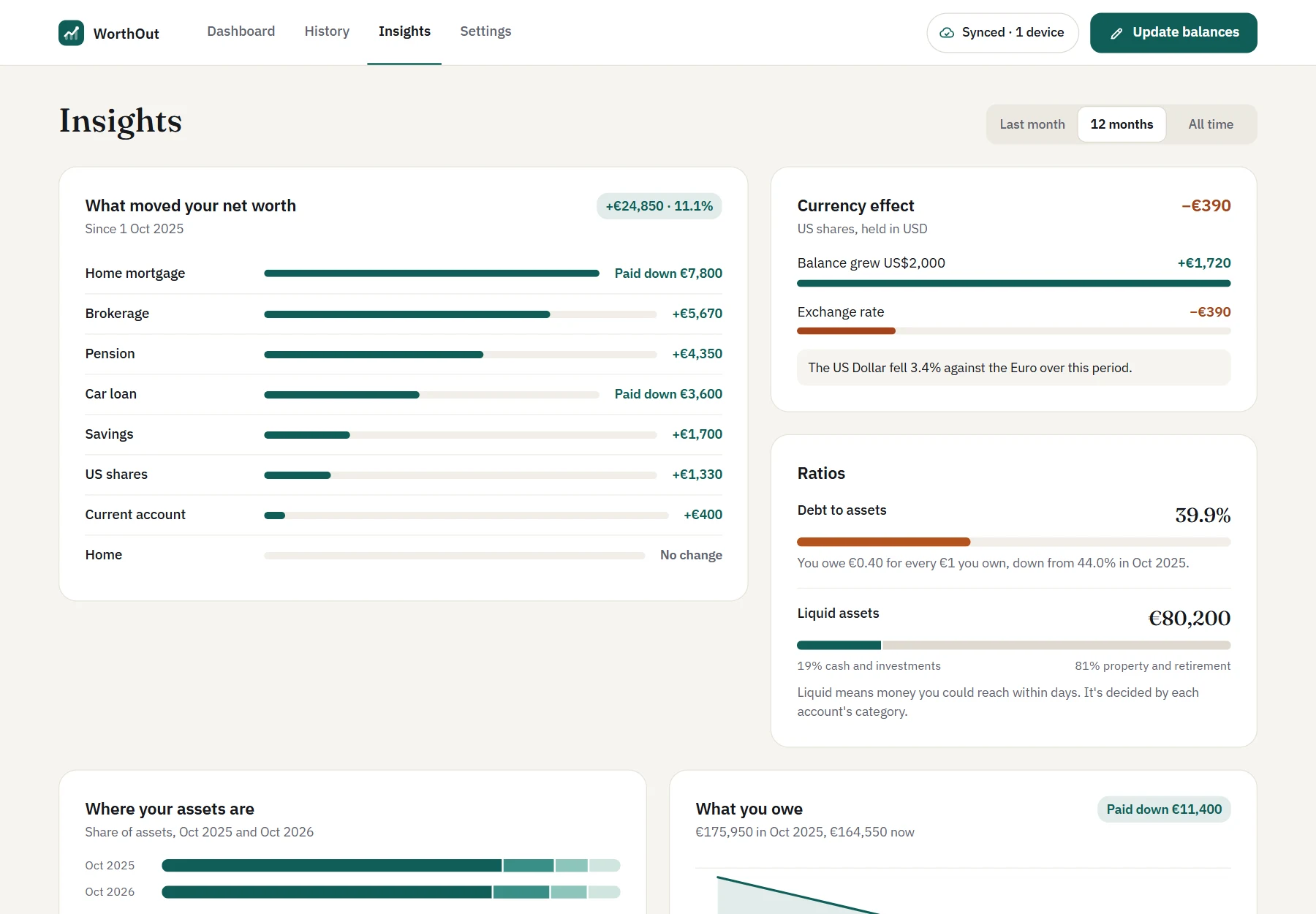
Task: Click the Current account row label
Action: click(x=135, y=515)
